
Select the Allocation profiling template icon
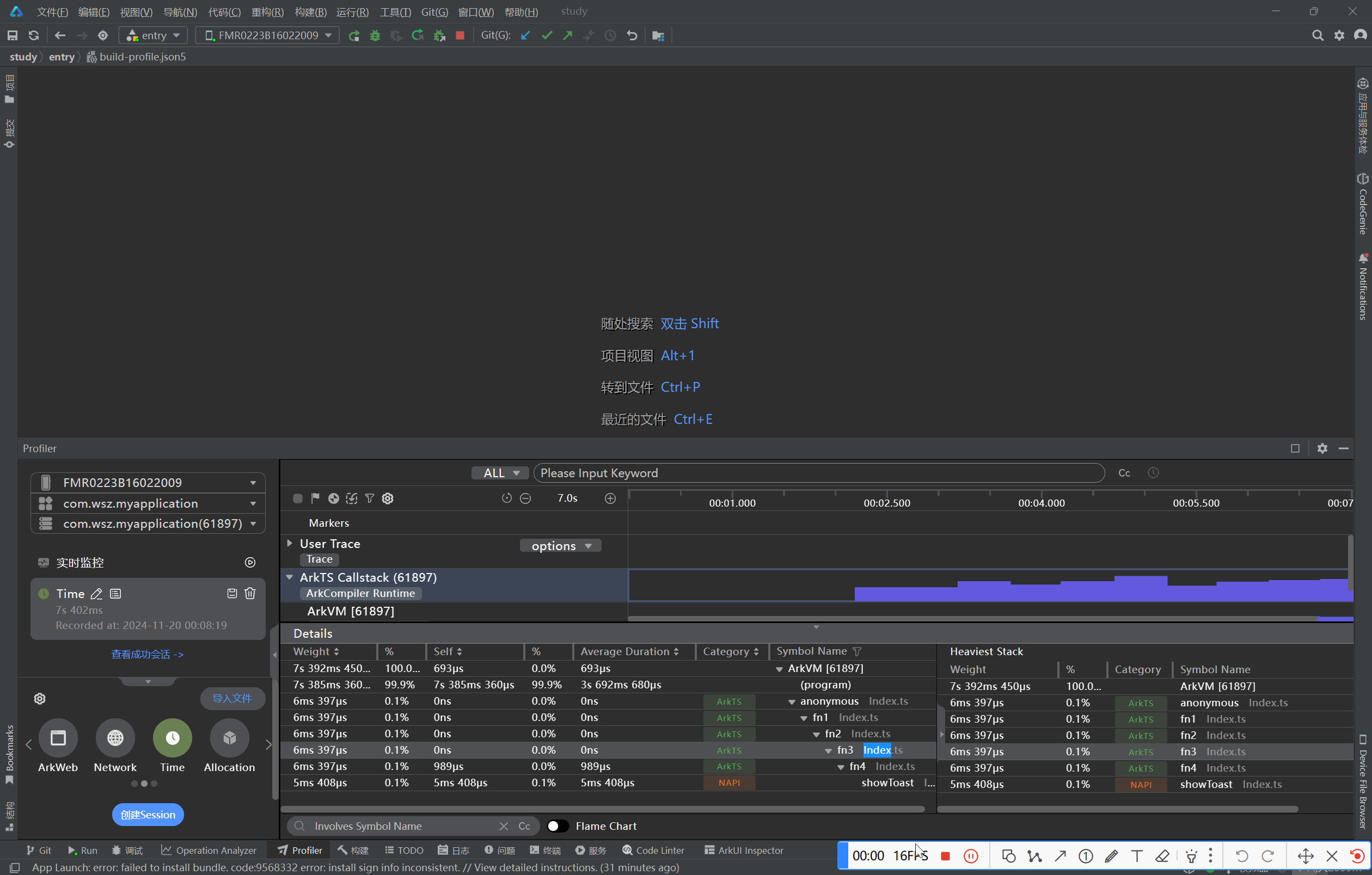230,738
